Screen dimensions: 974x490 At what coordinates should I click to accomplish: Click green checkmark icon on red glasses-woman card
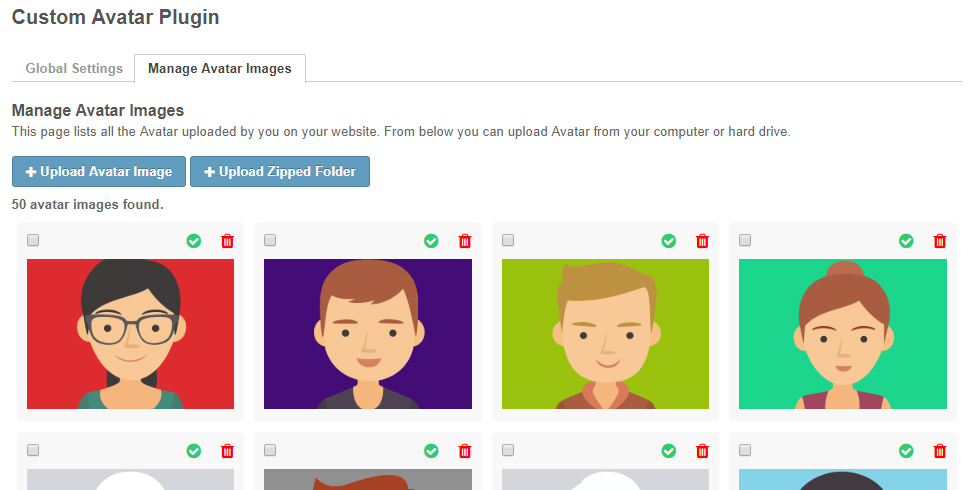pyautogui.click(x=194, y=241)
